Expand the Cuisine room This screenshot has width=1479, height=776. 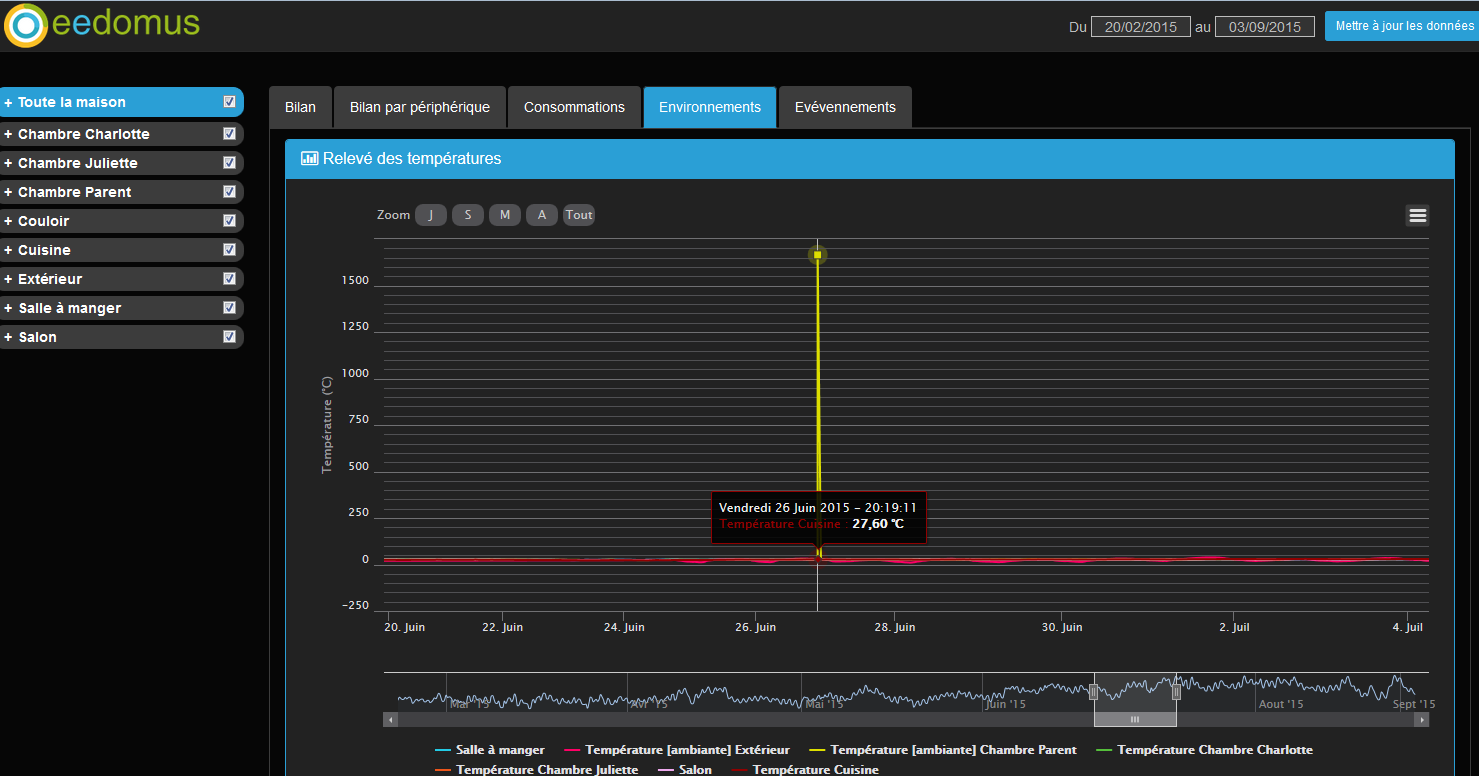tap(8, 250)
